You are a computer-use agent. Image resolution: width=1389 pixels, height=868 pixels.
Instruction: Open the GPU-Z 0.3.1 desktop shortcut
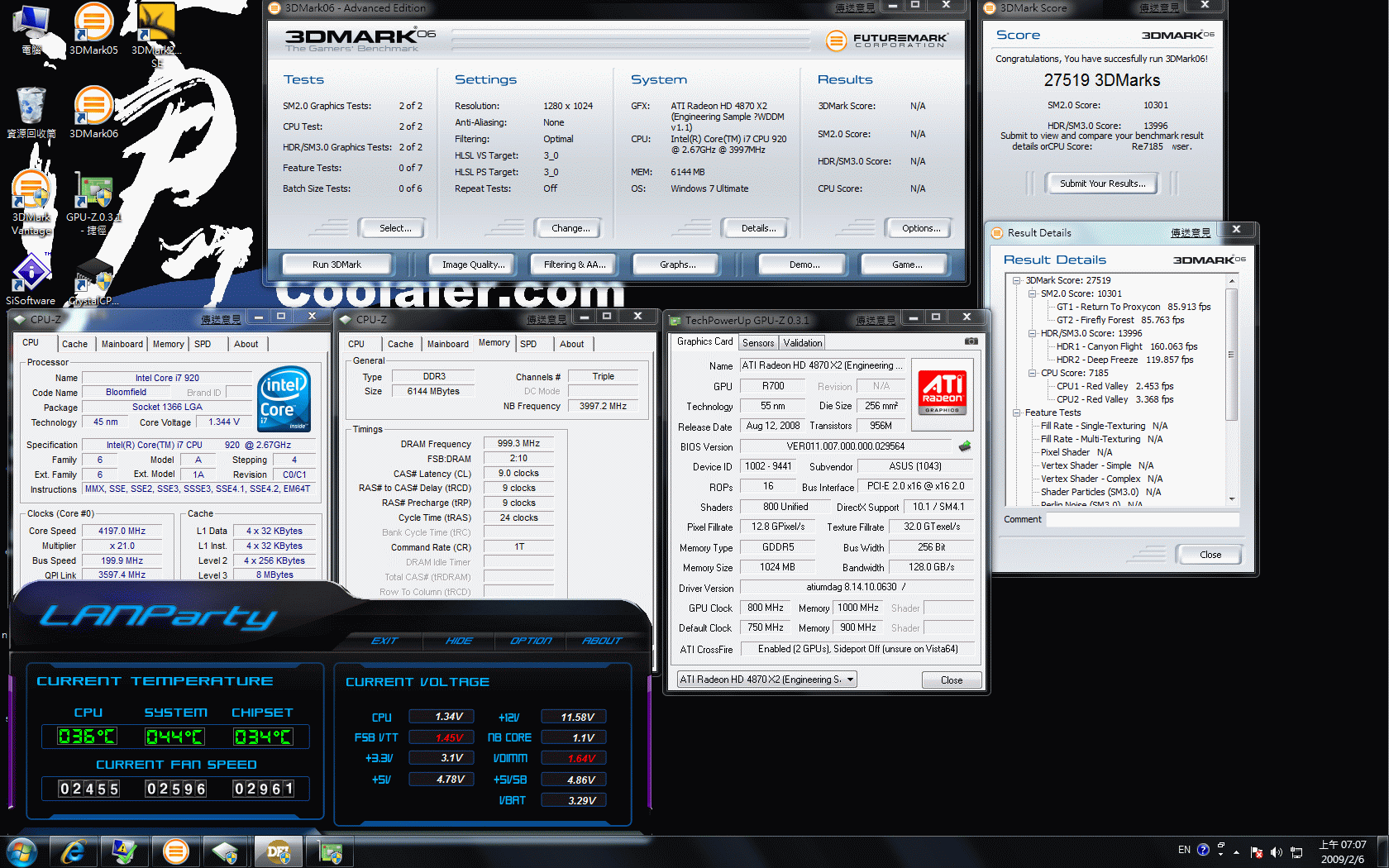click(x=93, y=203)
